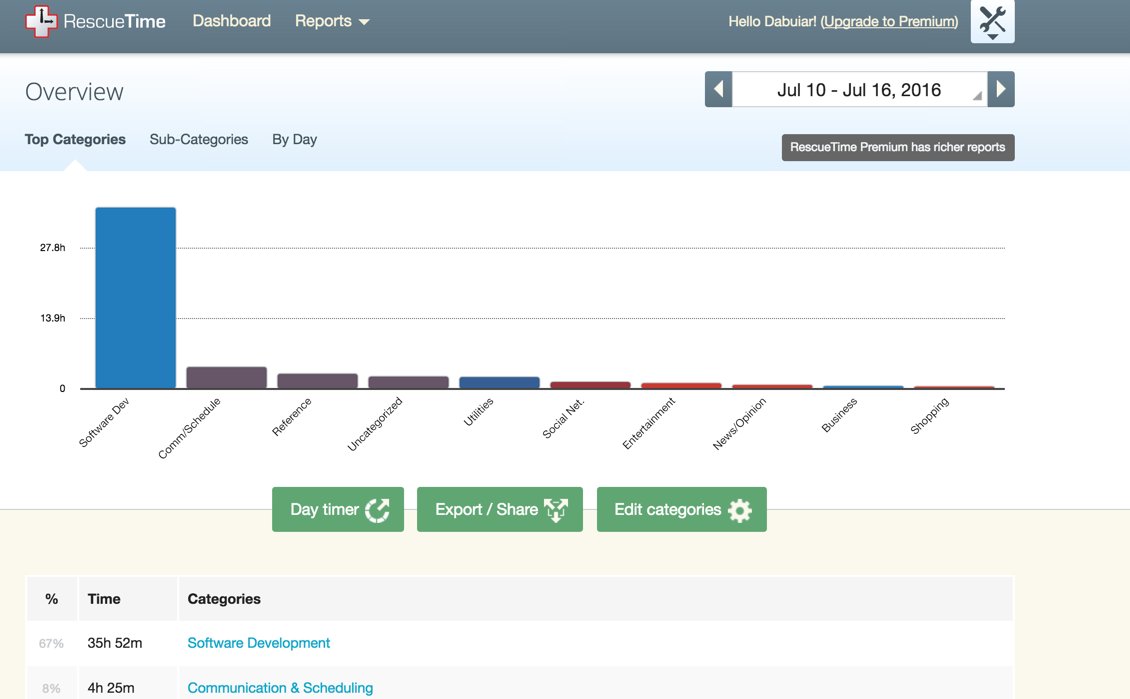Click the Business axis label
This screenshot has height=699, width=1130.
click(840, 415)
